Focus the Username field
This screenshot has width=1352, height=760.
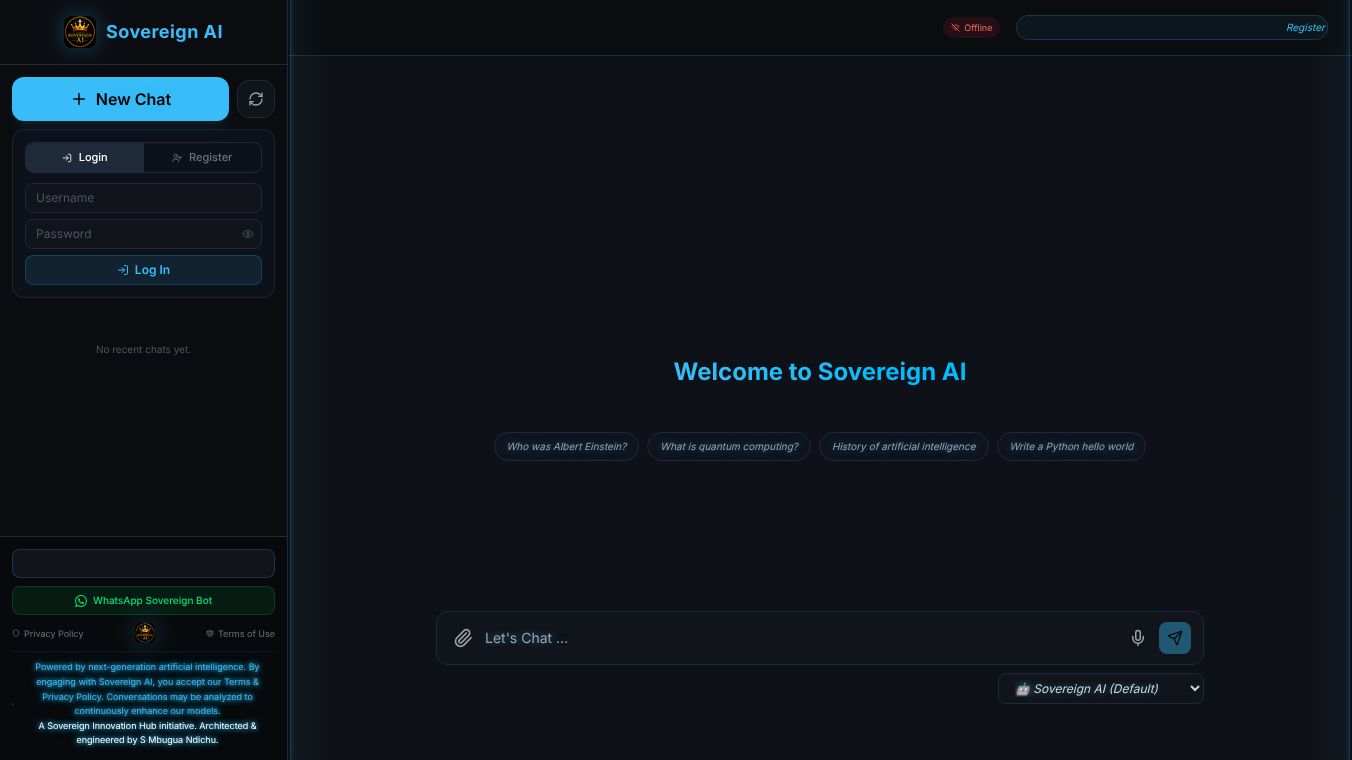point(143,198)
